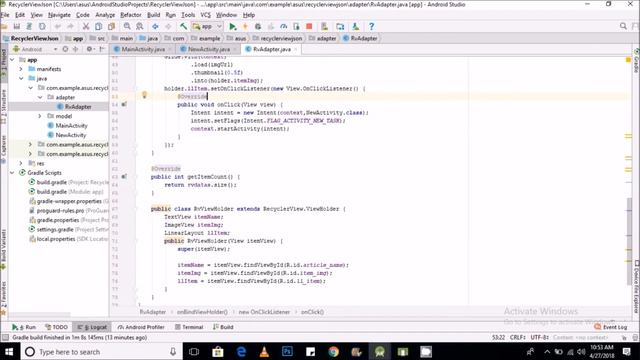Viewport: 640px width, 360px height.
Task: Click the Profile app gauge icon
Action: pos(283,26)
